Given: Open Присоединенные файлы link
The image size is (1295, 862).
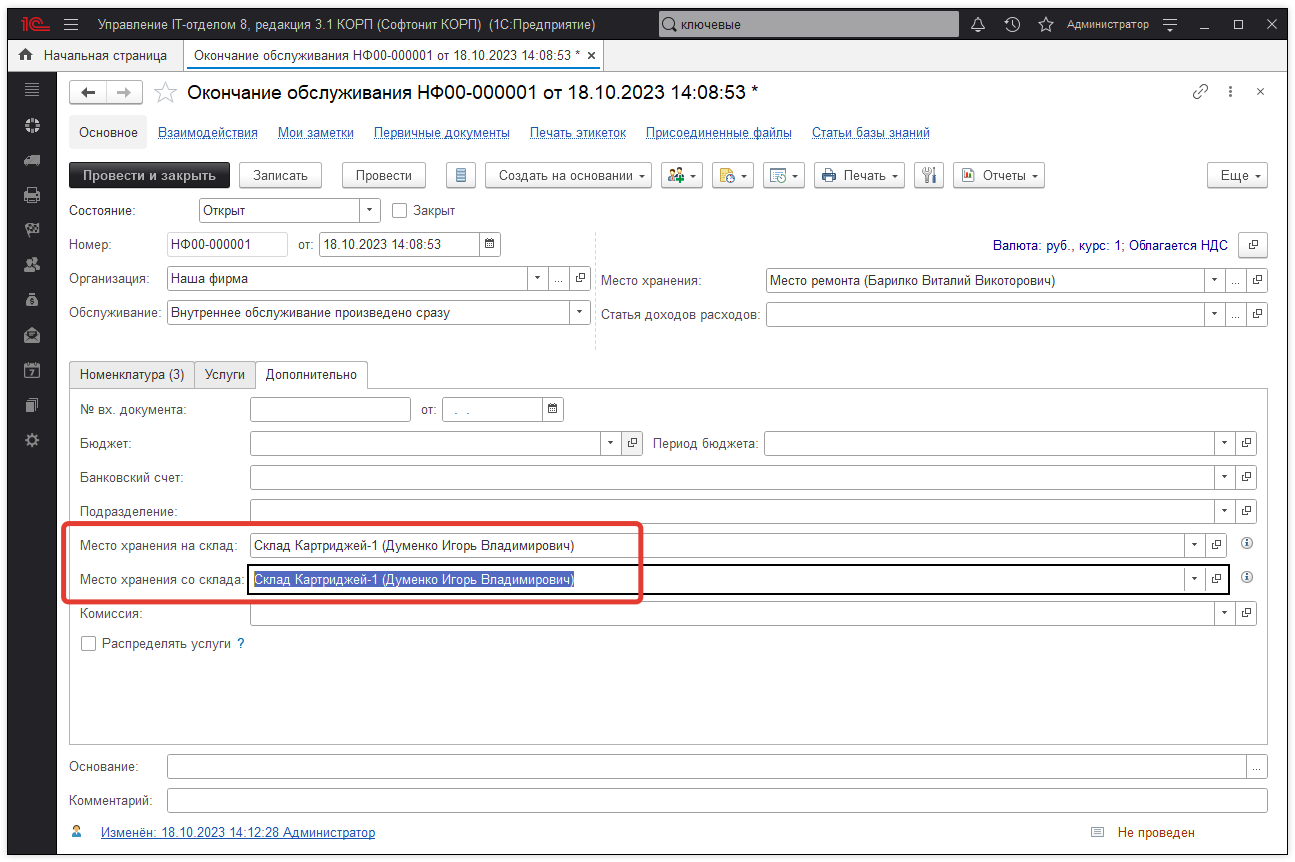Looking at the screenshot, I should tap(718, 132).
